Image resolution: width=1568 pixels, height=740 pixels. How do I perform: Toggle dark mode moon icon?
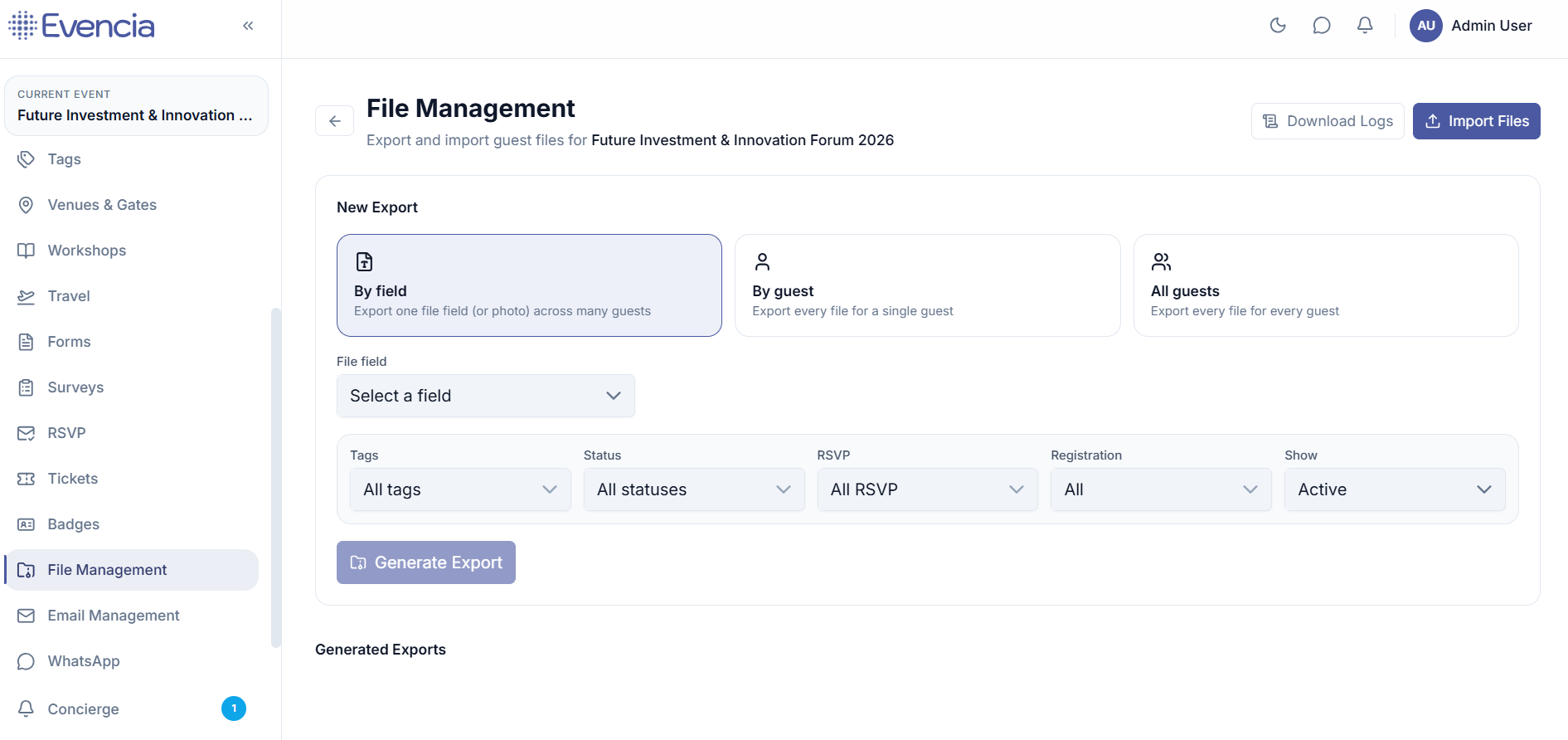[x=1278, y=26]
